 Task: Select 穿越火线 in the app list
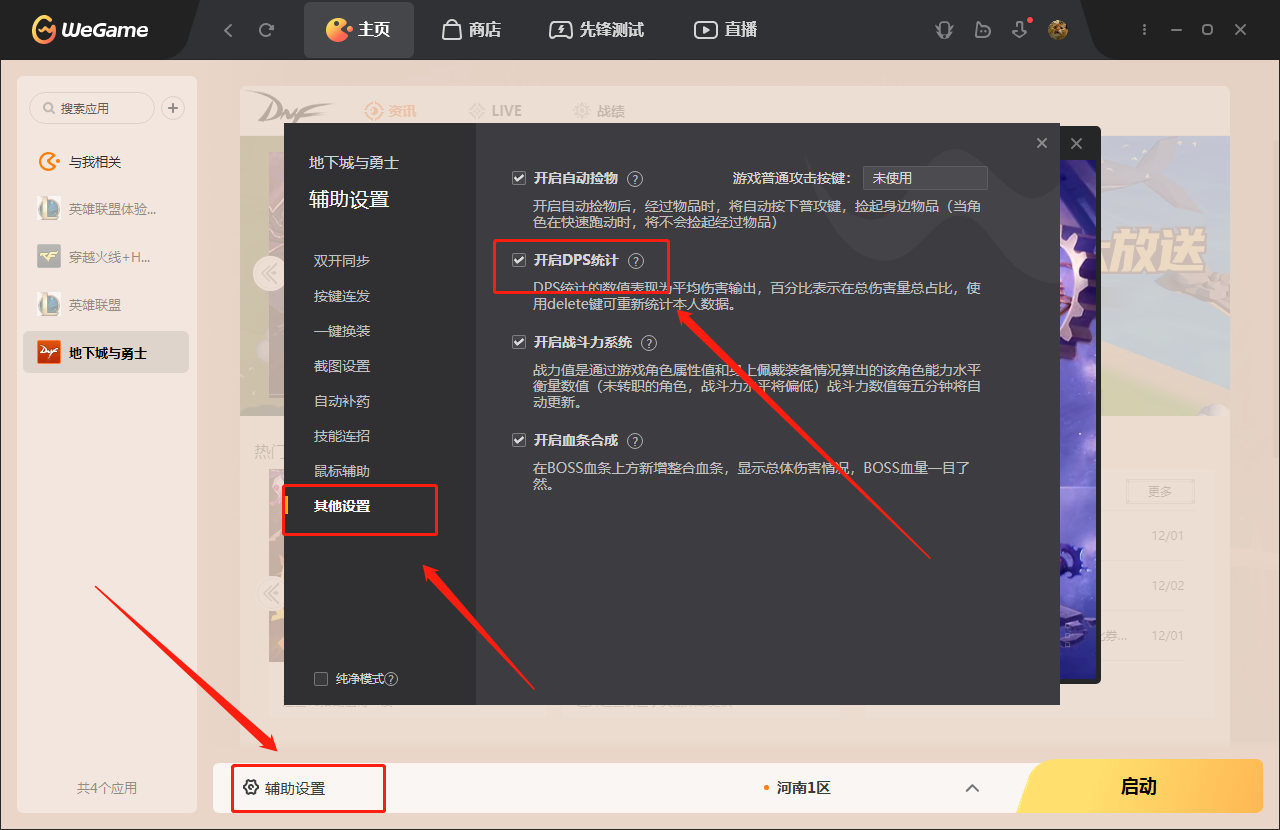tap(106, 257)
